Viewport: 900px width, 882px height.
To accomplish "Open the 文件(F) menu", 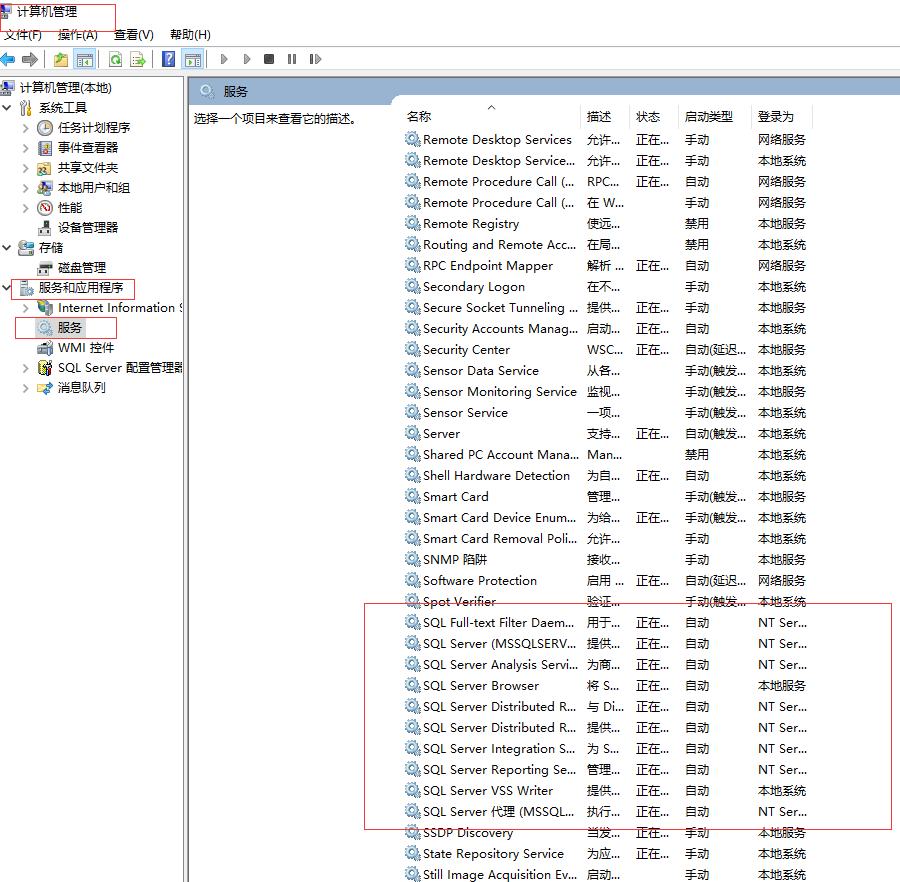I will coord(24,35).
